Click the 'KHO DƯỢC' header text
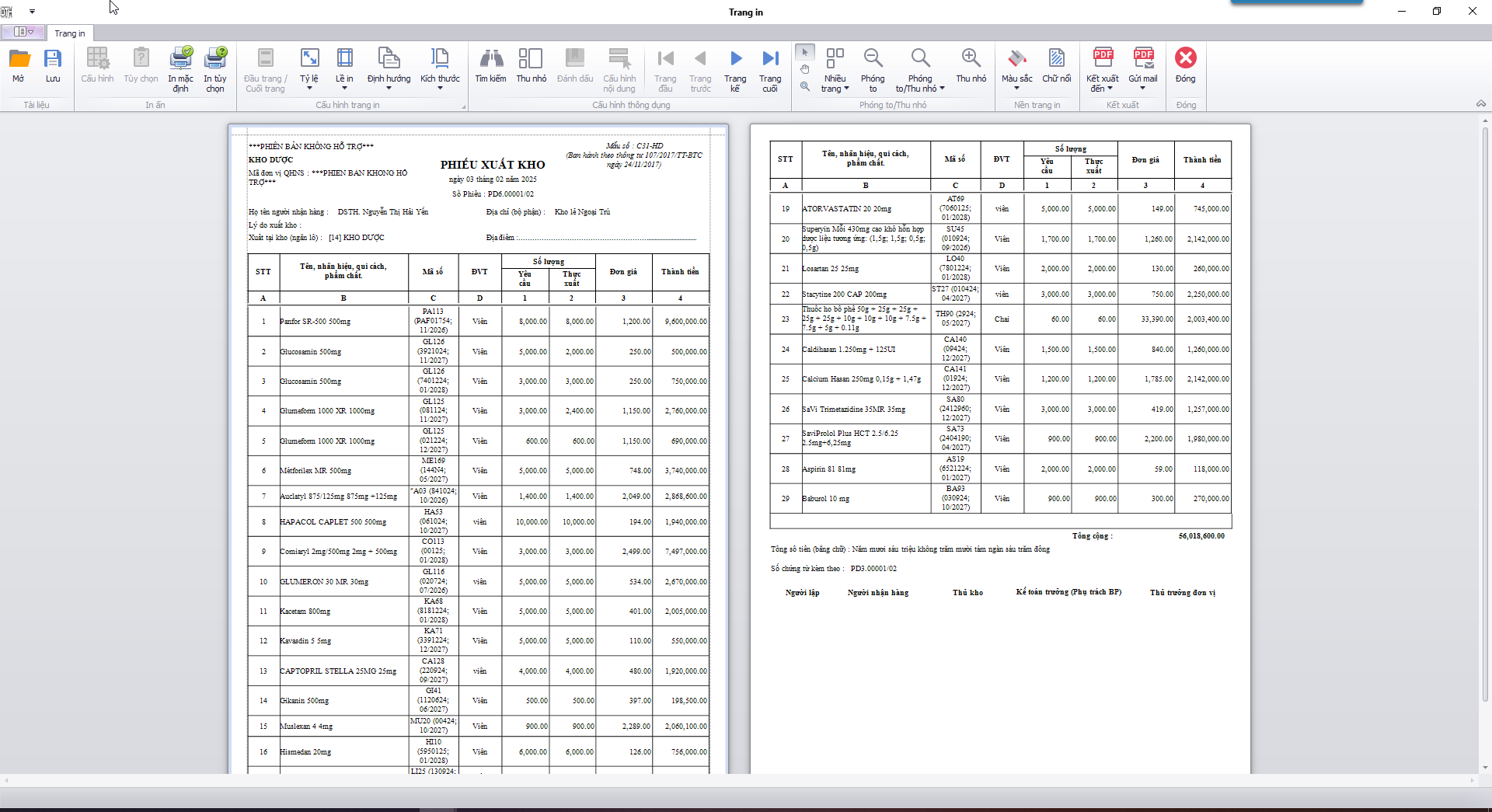 tap(270, 160)
